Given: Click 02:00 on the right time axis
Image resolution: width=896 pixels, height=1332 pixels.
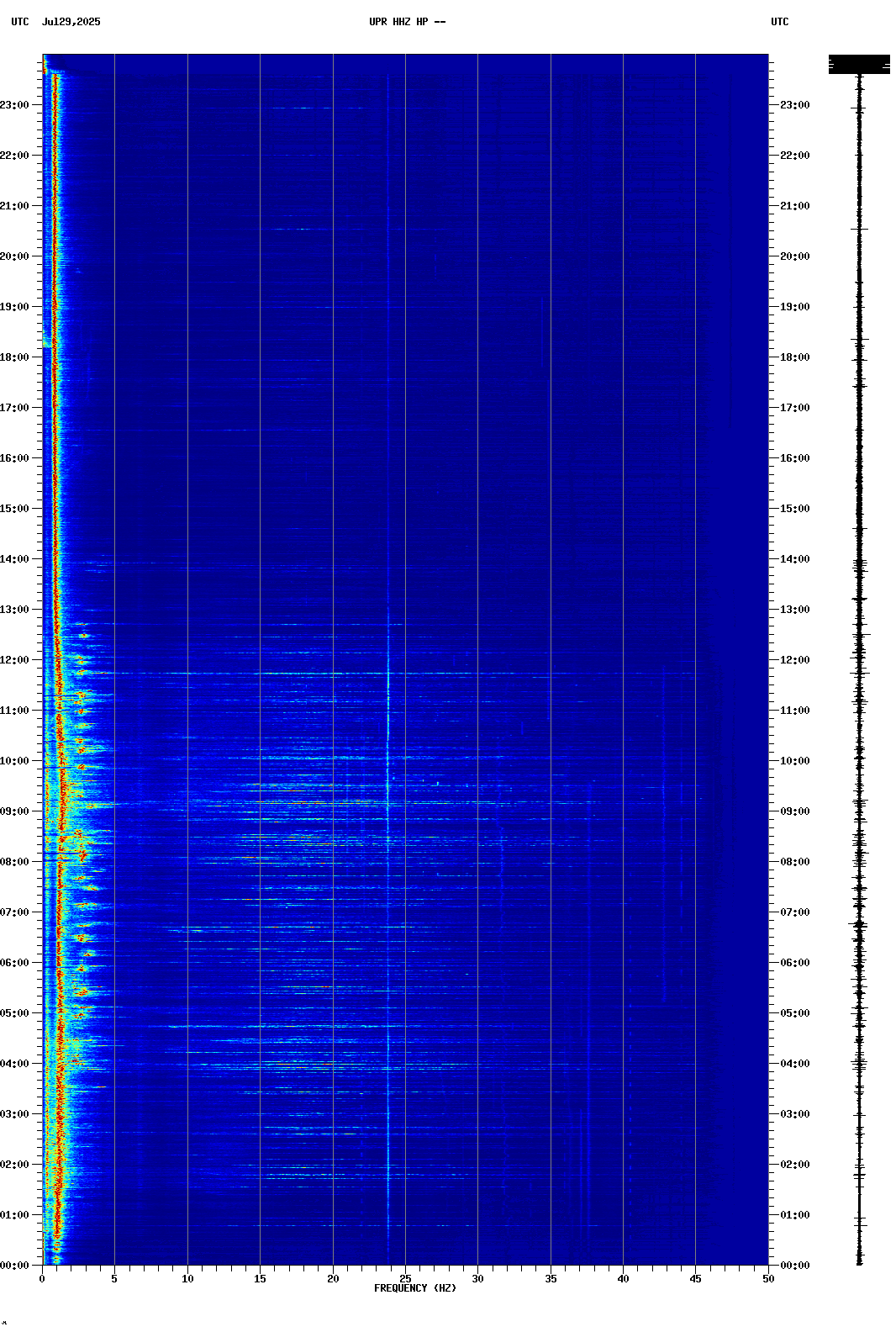Looking at the screenshot, I should pyautogui.click(x=795, y=1165).
